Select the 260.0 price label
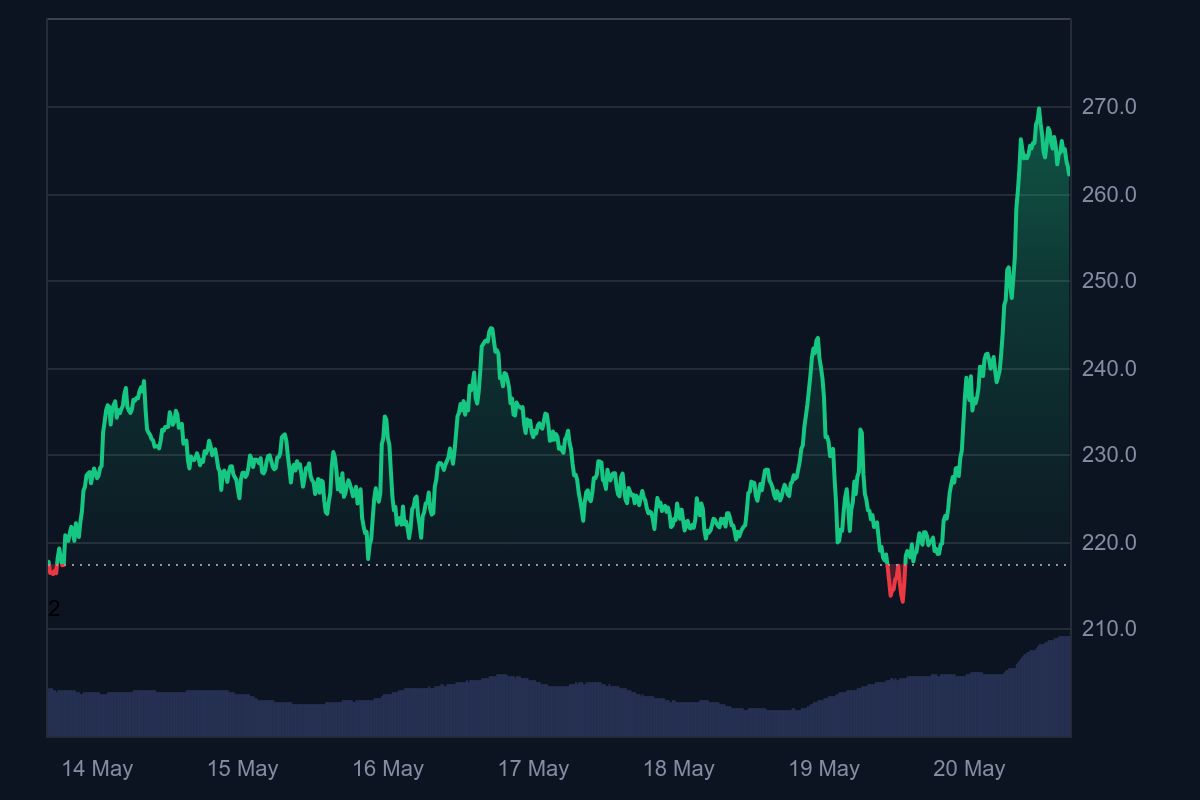 click(x=1109, y=195)
